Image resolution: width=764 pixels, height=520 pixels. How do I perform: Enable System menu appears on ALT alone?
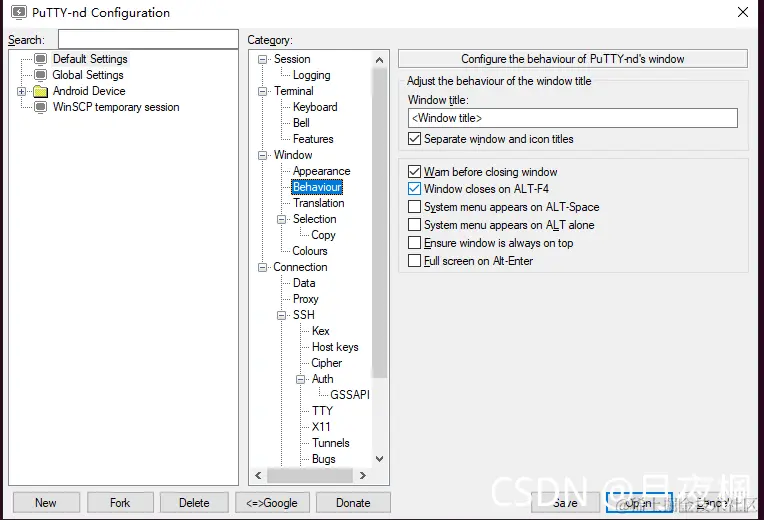(x=414, y=225)
